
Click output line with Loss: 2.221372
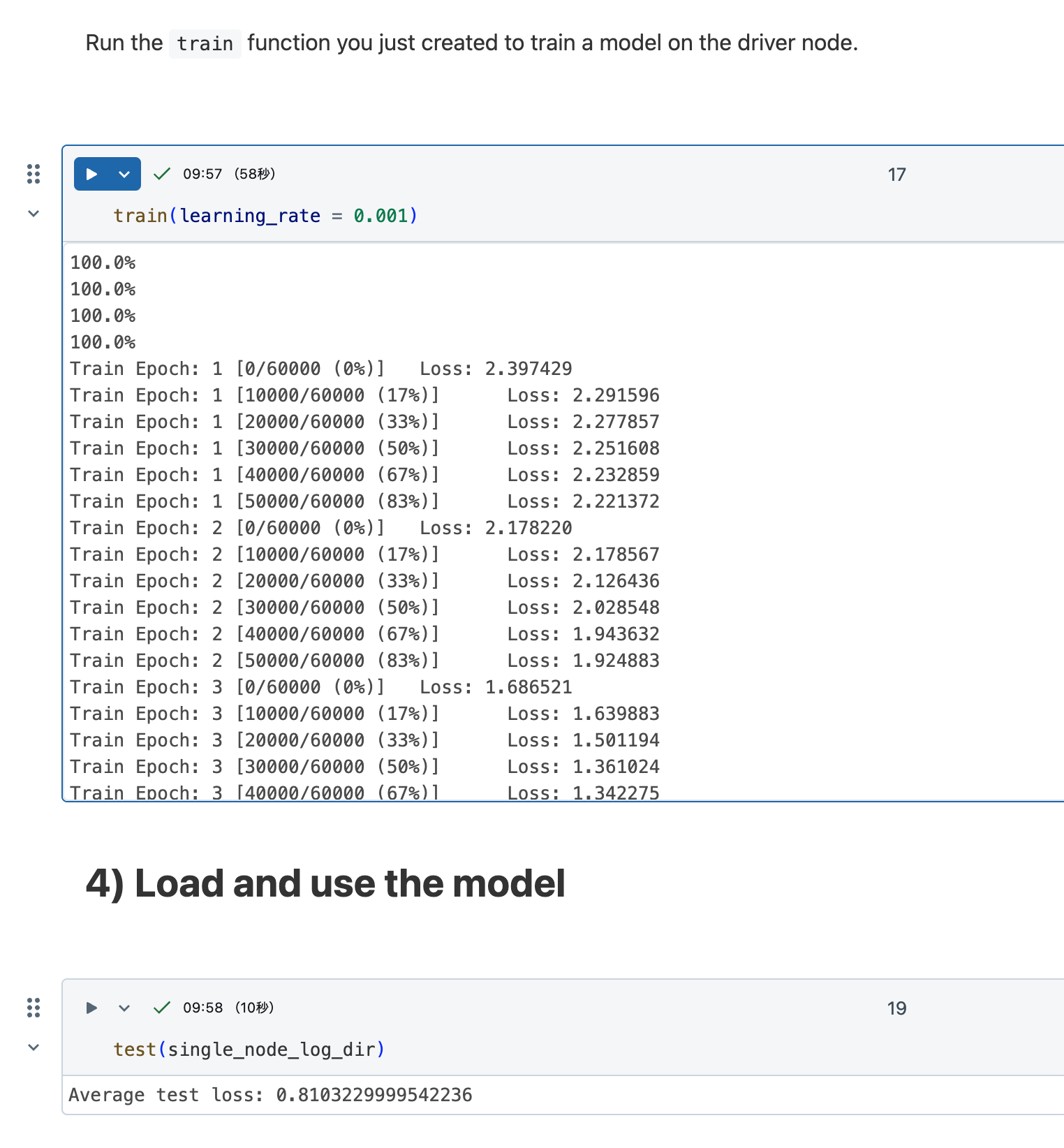(x=364, y=501)
